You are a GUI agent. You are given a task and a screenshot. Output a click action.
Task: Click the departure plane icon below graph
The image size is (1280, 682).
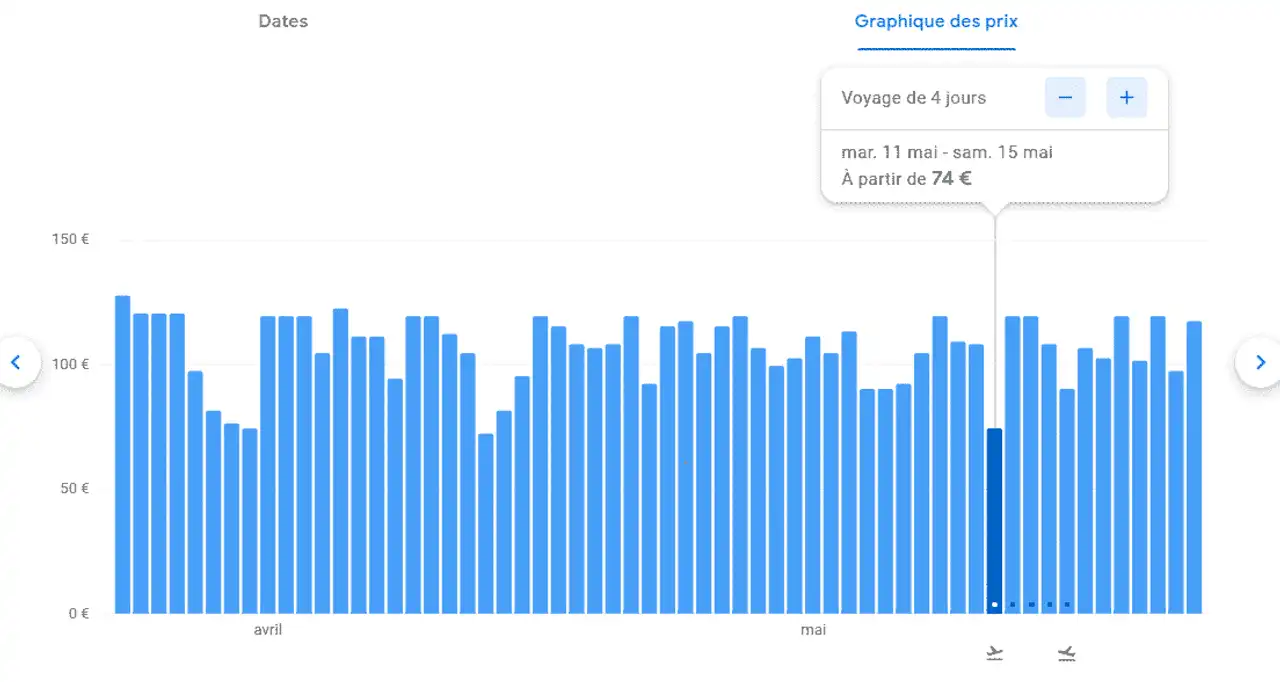pyautogui.click(x=994, y=654)
